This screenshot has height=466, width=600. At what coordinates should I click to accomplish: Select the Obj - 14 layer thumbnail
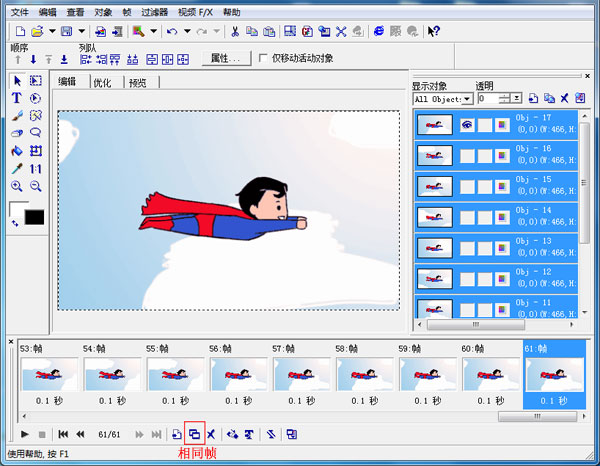[x=435, y=217]
